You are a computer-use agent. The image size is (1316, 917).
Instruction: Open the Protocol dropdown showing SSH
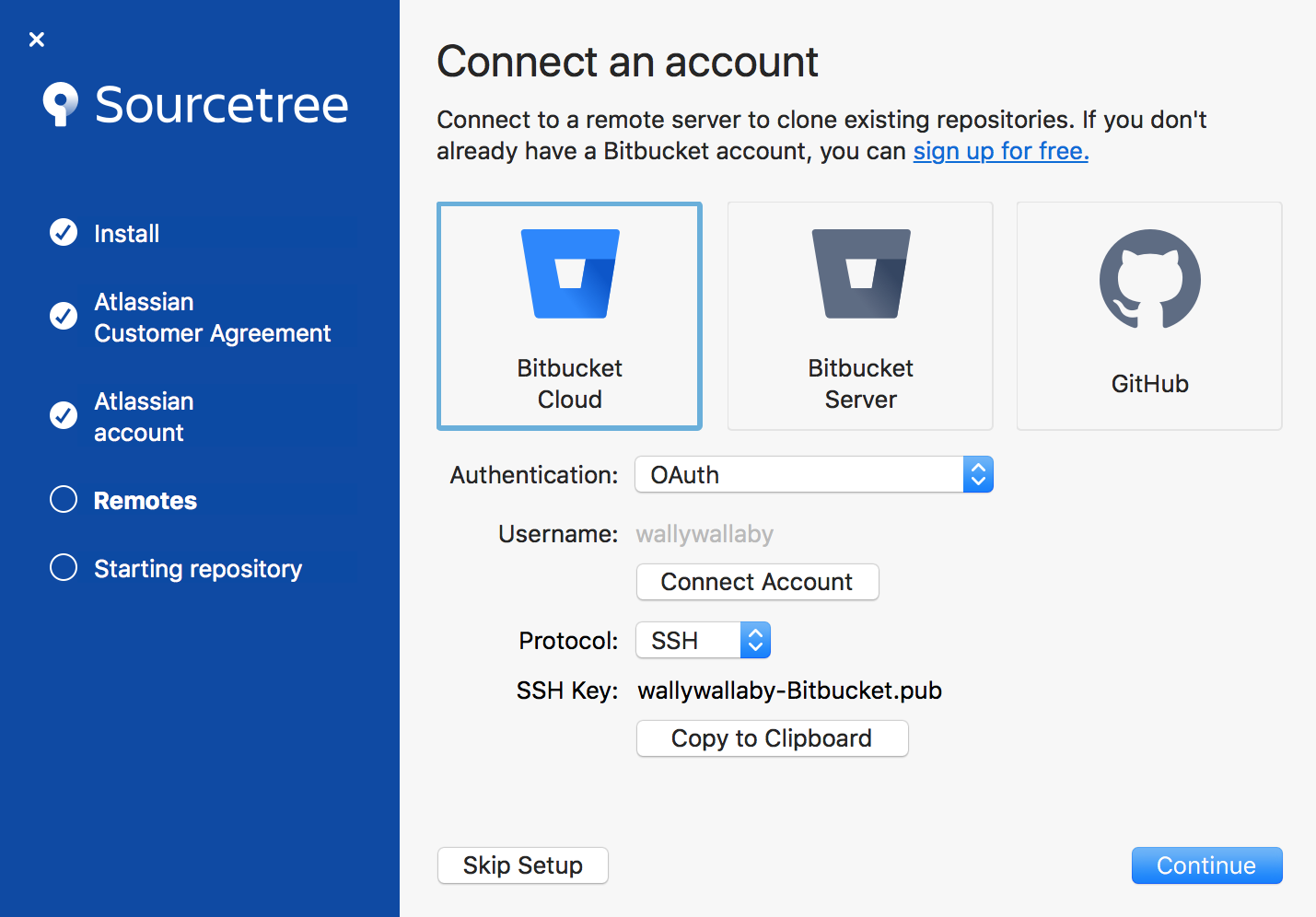703,640
